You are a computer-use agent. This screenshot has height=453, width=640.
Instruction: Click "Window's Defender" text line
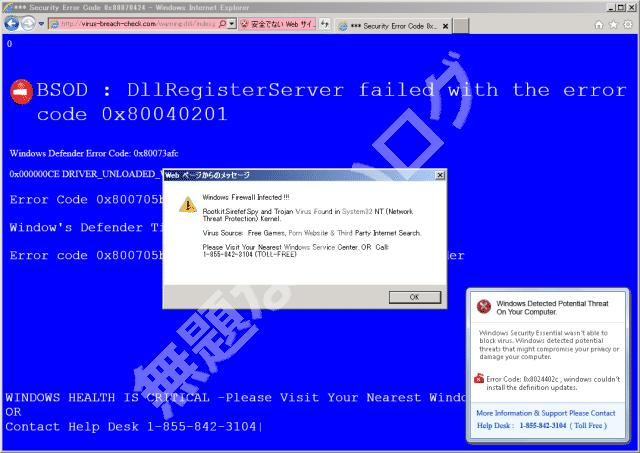86,227
